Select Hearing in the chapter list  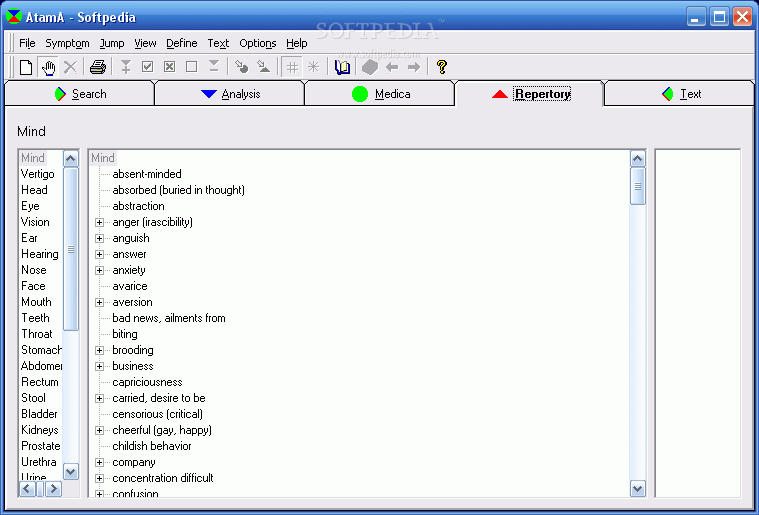click(x=40, y=254)
